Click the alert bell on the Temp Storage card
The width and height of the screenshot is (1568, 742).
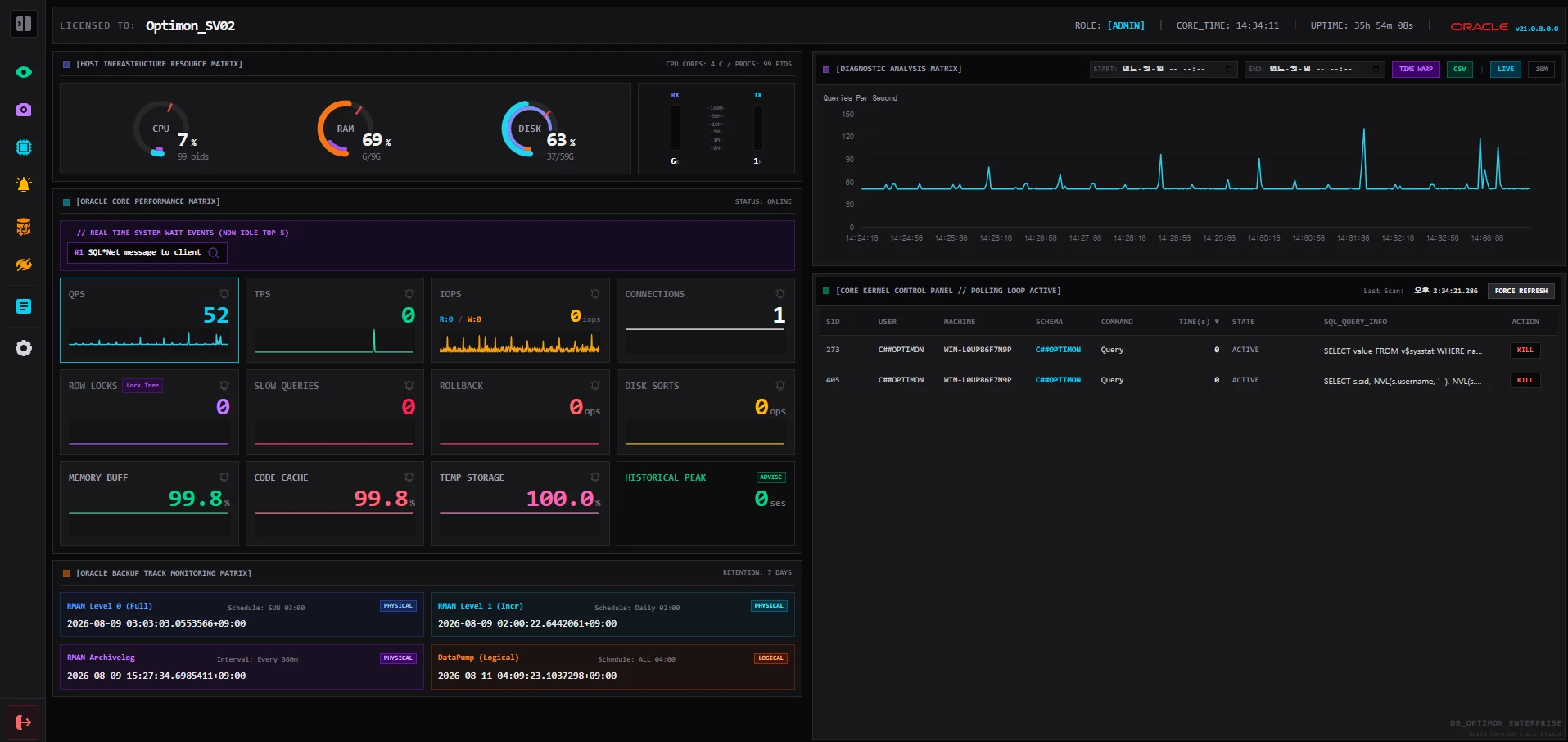595,477
